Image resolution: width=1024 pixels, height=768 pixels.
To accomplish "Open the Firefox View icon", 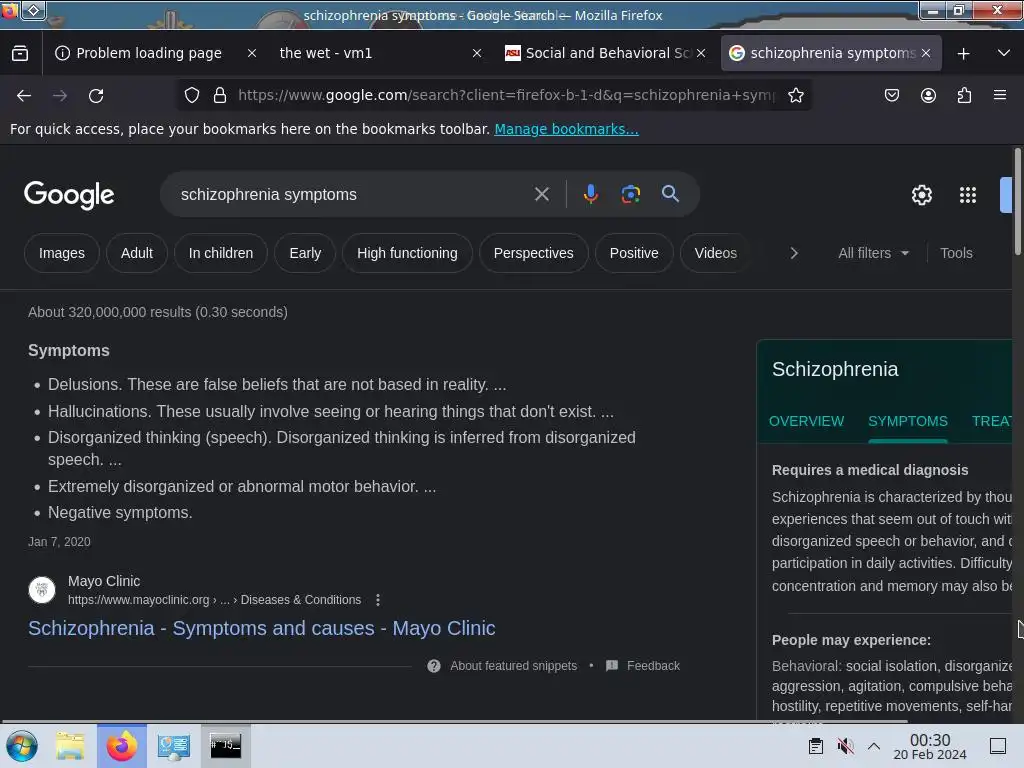I will 20,53.
